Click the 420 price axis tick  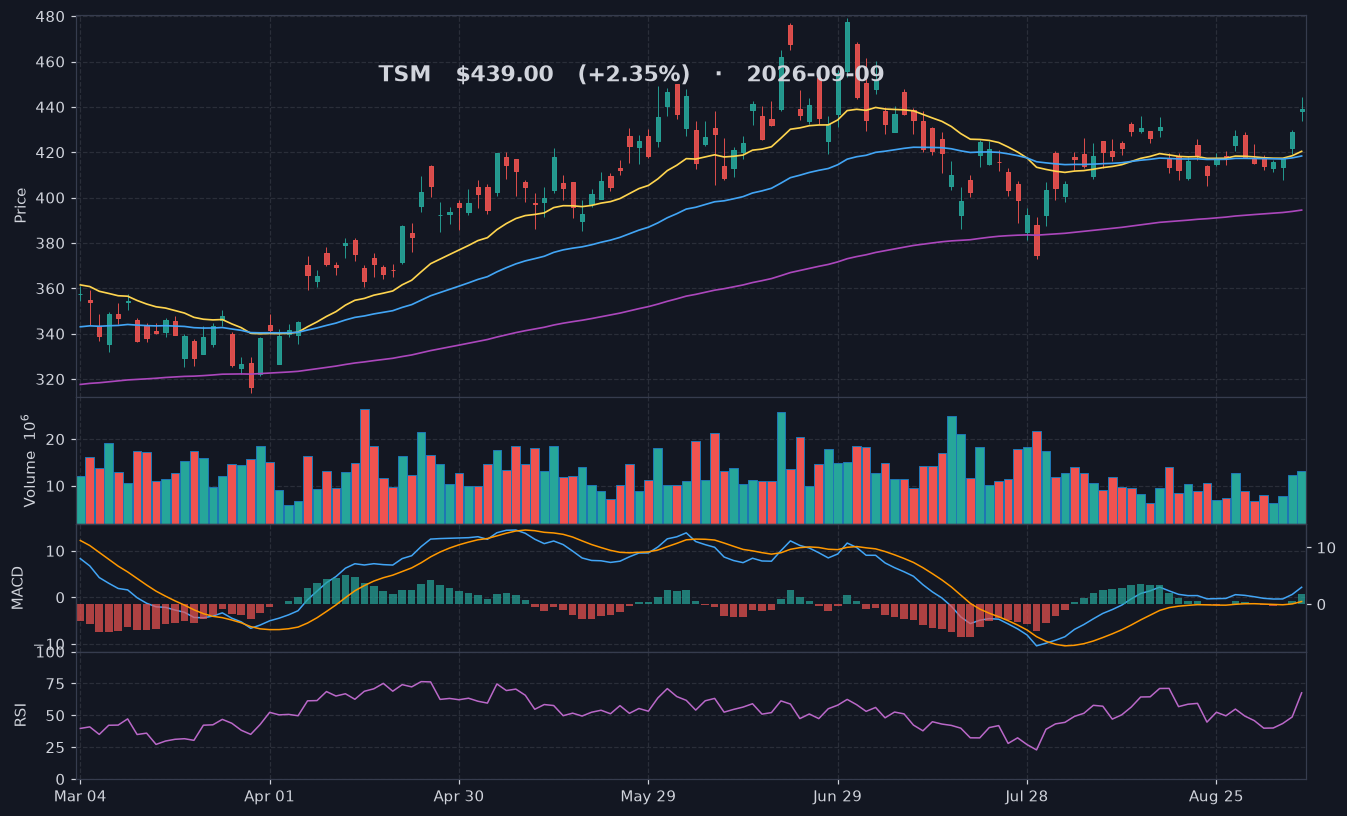tap(52, 153)
